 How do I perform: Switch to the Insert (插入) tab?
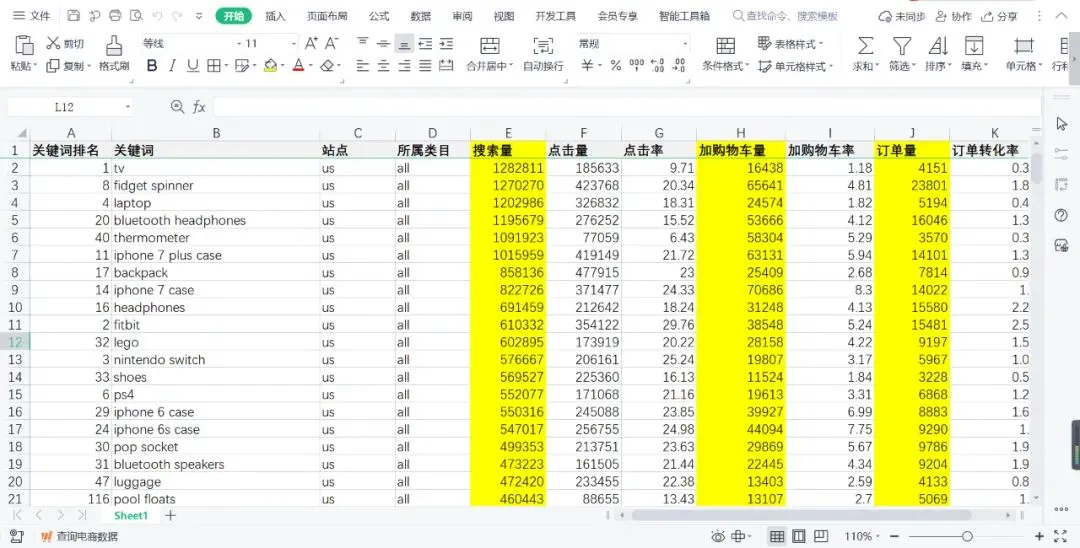point(275,16)
